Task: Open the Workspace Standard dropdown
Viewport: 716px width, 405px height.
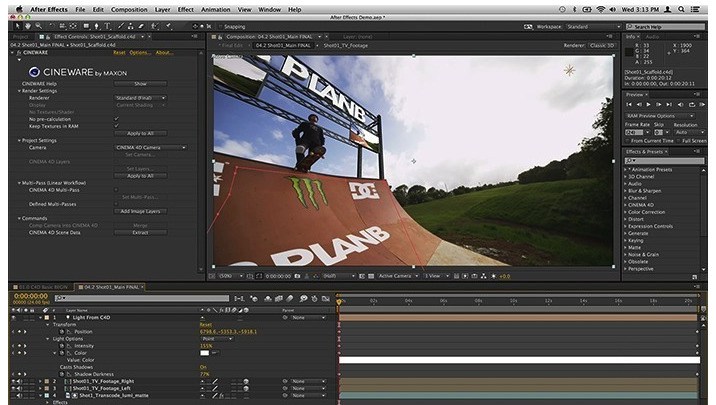Action: 594,26
